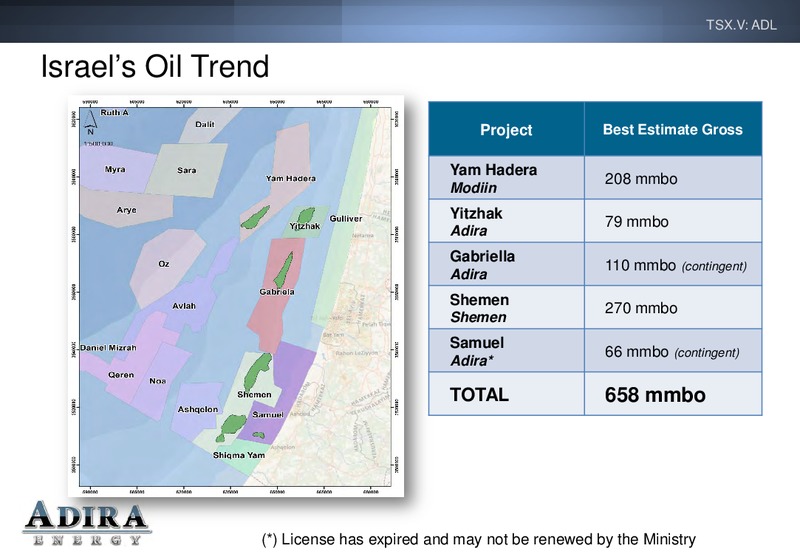Select the '208 mmbo' value cell

(x=673, y=178)
